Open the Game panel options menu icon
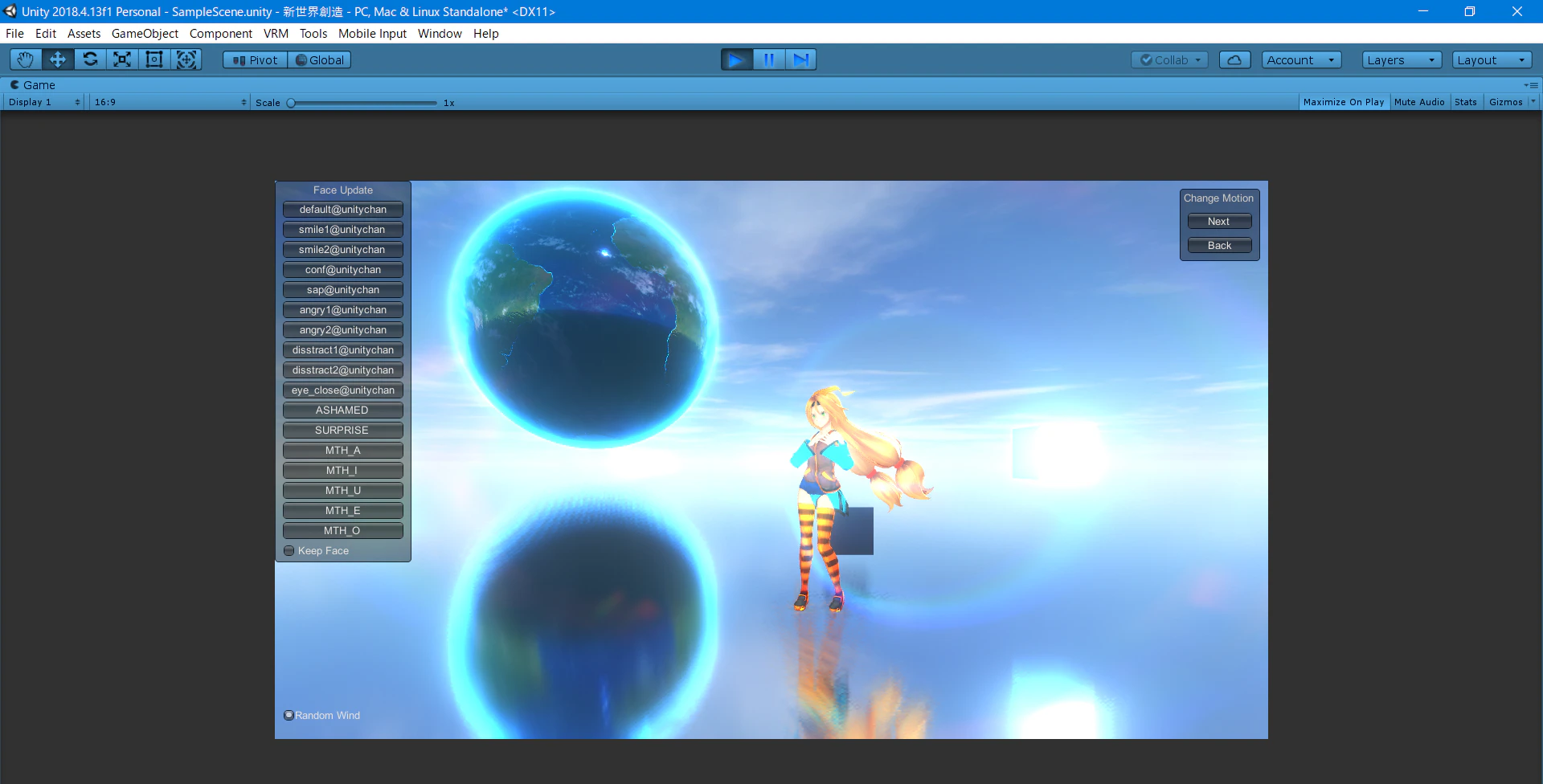 tap(1531, 85)
